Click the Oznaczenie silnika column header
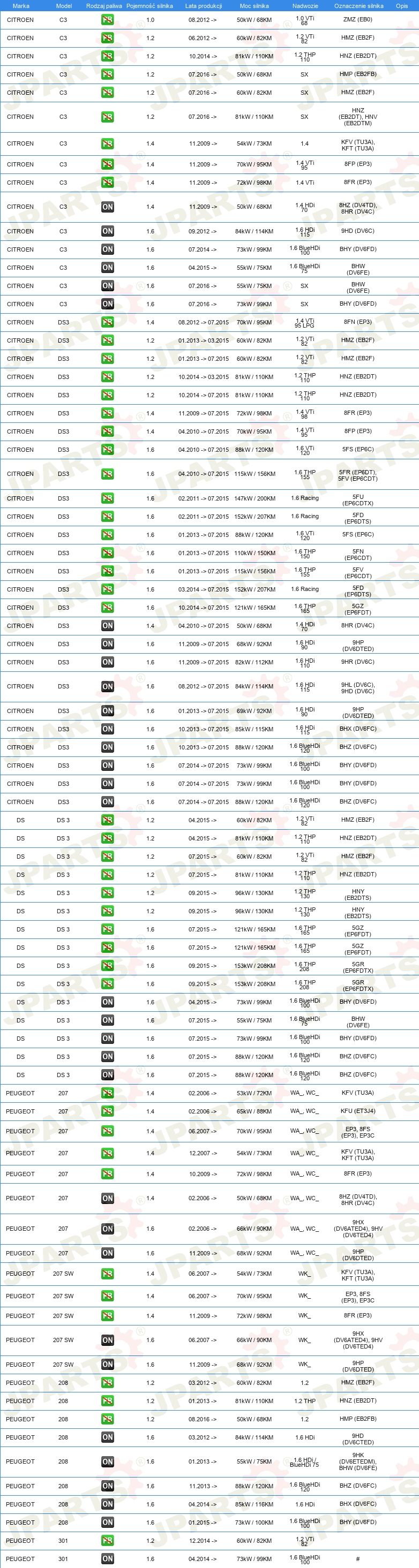The height and width of the screenshot is (1568, 419). (358, 6)
